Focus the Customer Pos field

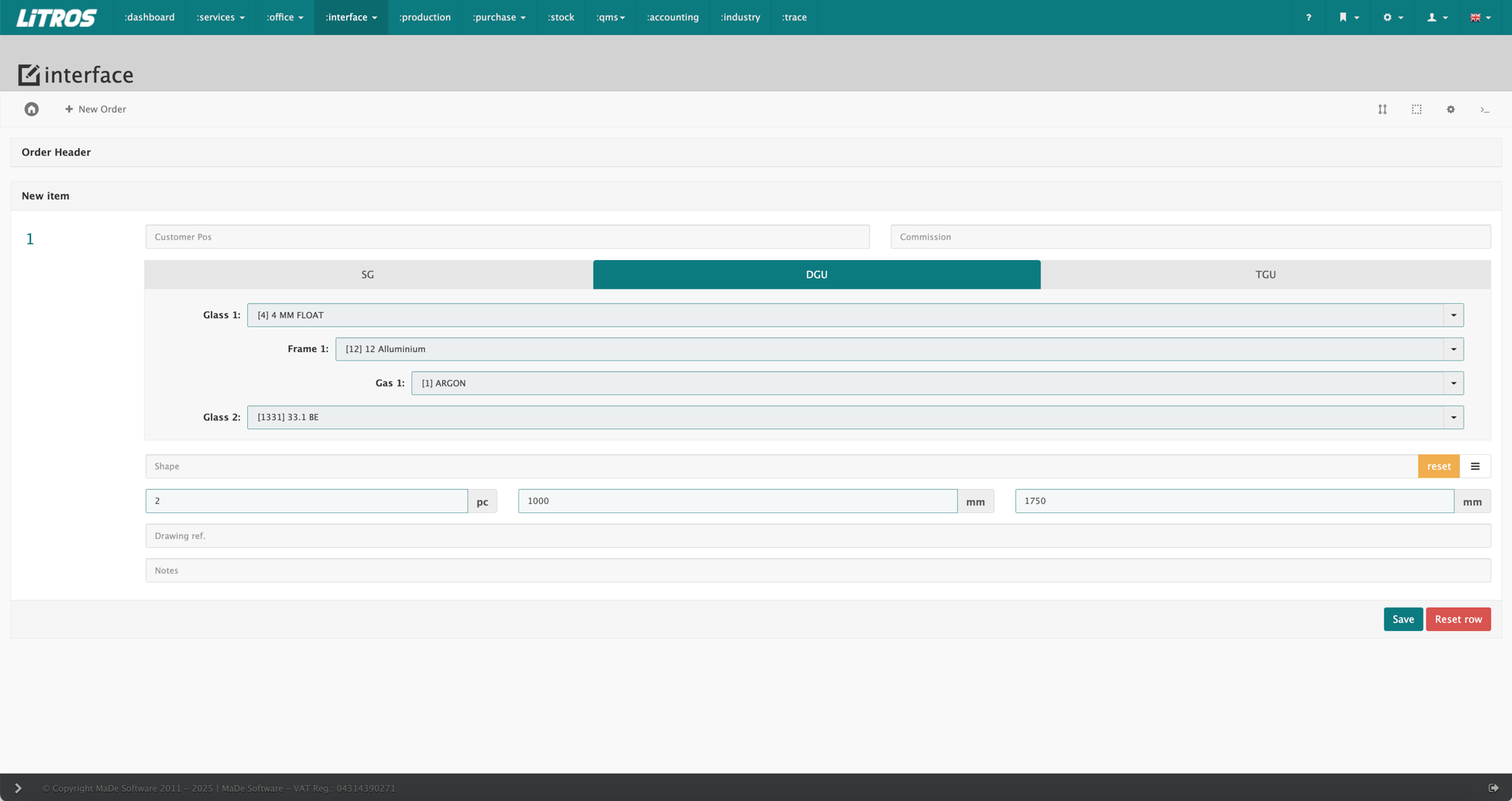pos(507,237)
